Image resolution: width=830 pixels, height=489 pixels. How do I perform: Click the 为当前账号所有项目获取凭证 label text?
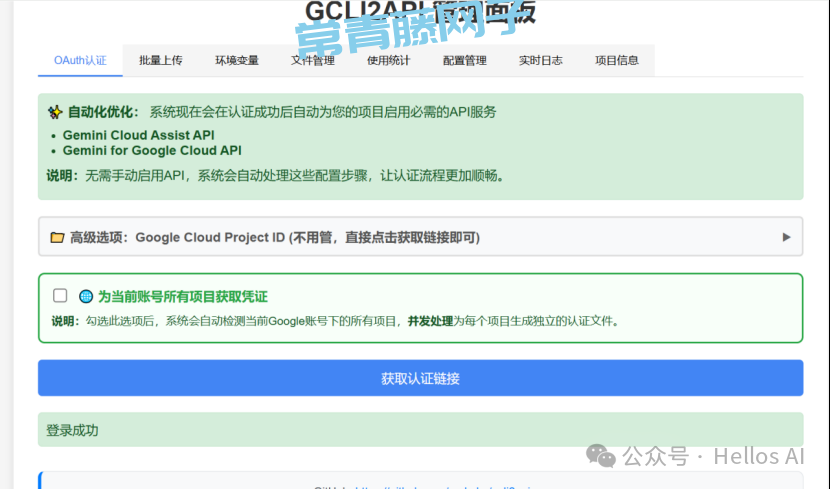pyautogui.click(x=182, y=297)
